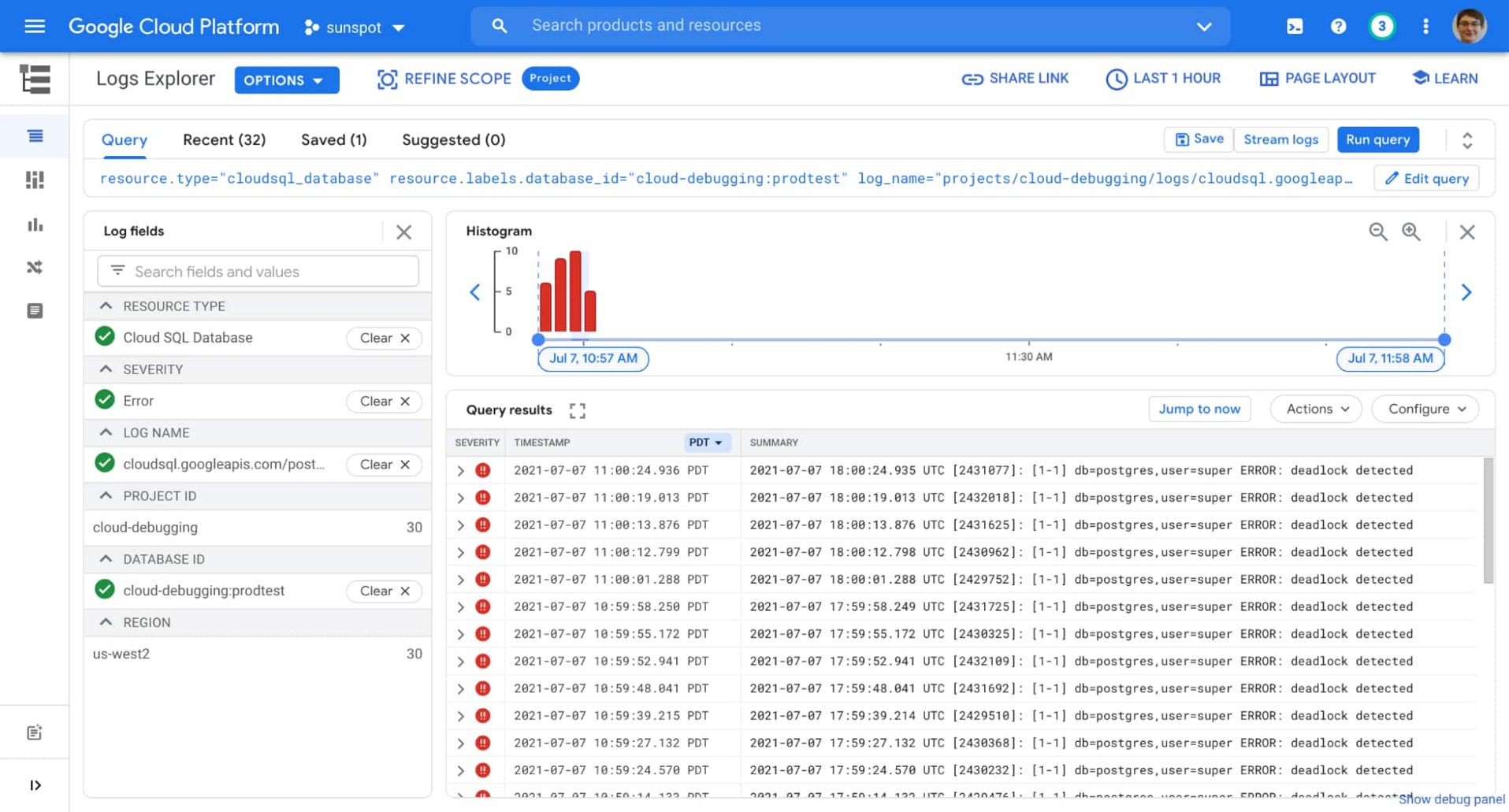
Task: Open the Logs-based Metrics sidebar icon
Action: coord(35,224)
